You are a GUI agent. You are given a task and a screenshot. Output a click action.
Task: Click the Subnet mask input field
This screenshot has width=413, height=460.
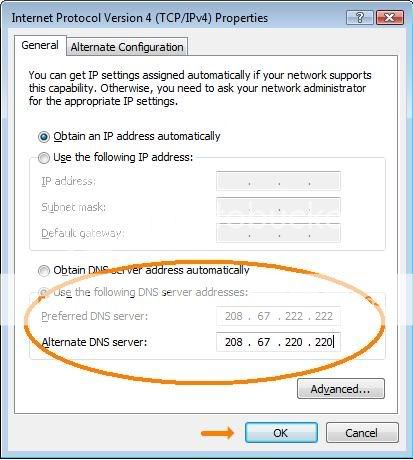click(278, 207)
